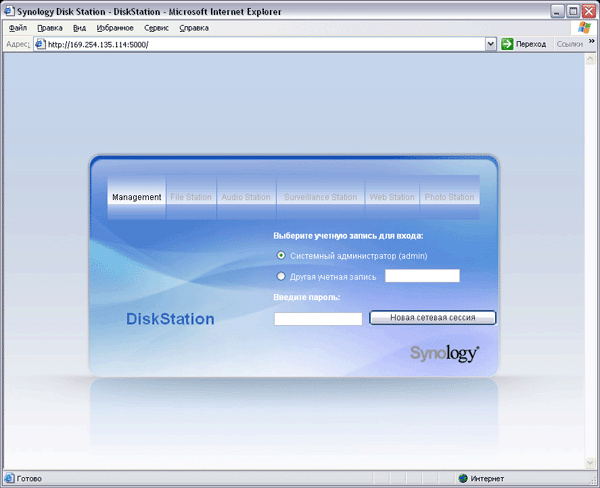Click the scrollbar down arrow
The image size is (600, 488).
[590, 463]
